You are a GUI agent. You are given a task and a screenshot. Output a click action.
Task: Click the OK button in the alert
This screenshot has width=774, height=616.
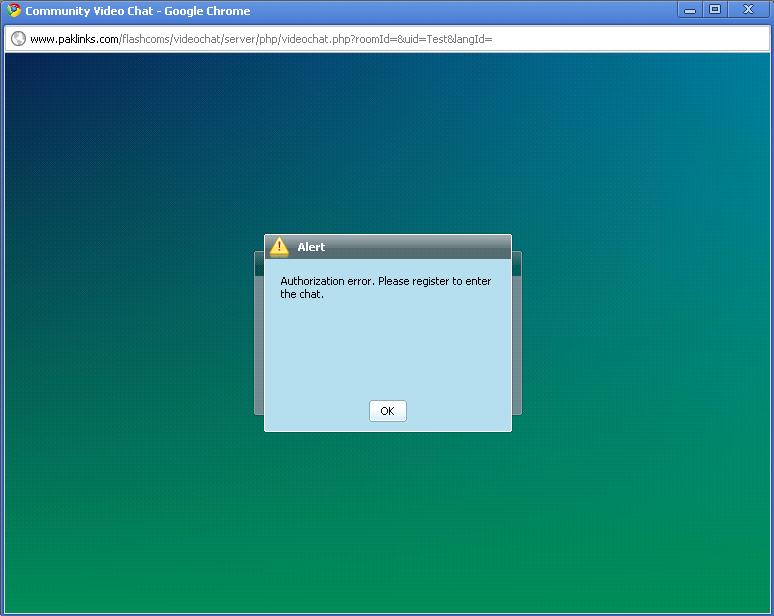387,411
